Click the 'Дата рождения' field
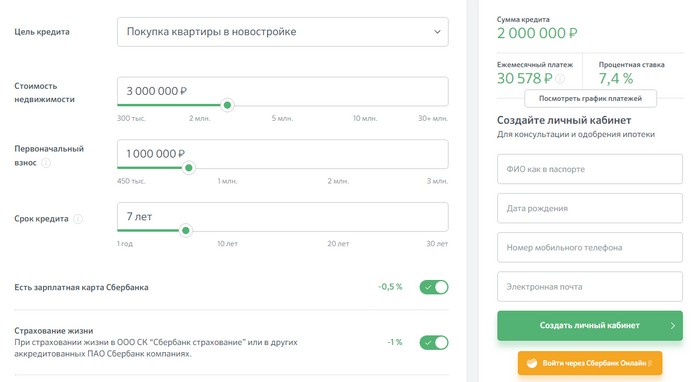 pos(590,208)
